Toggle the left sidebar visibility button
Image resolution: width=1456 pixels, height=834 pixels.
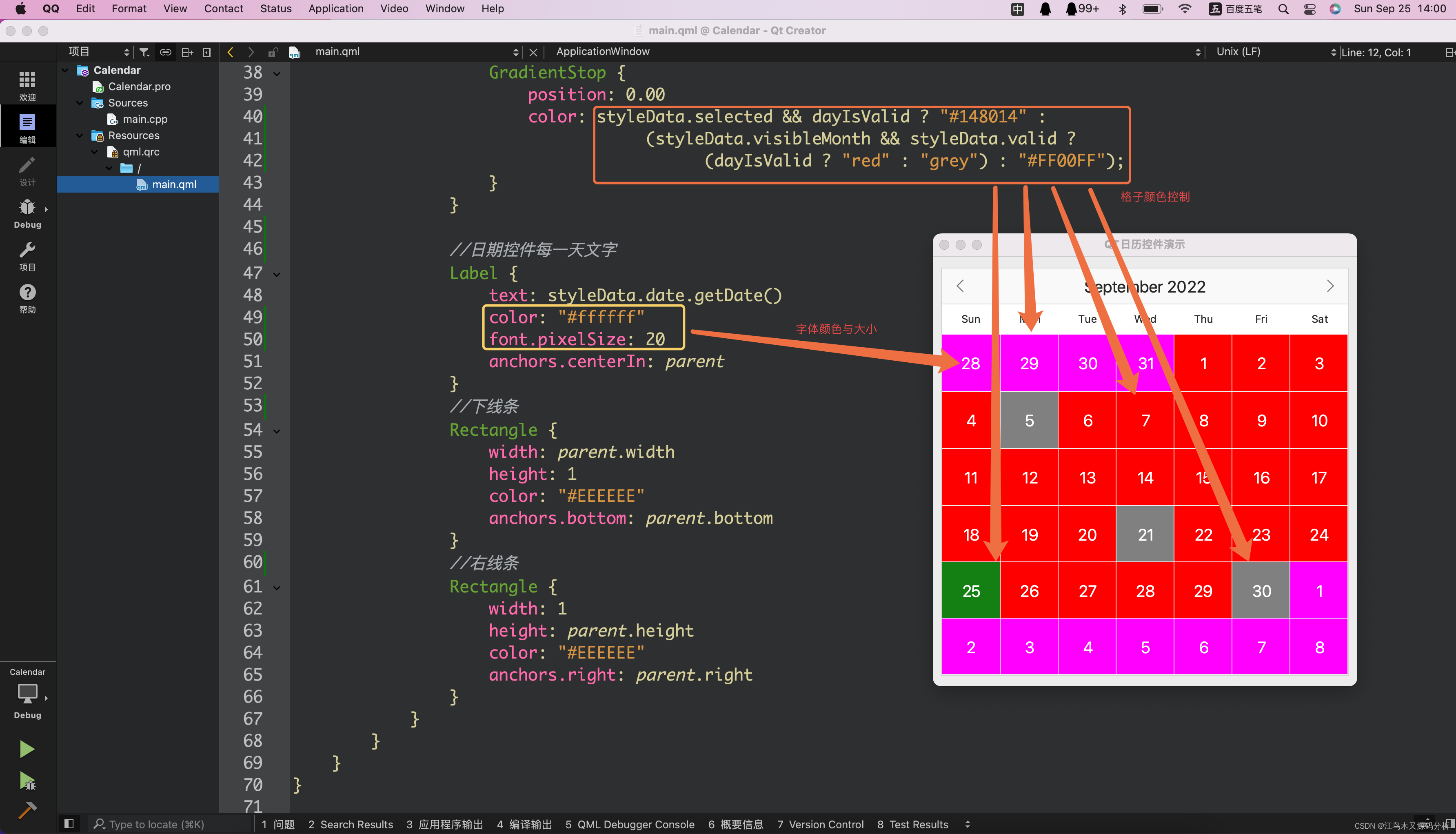coord(69,824)
